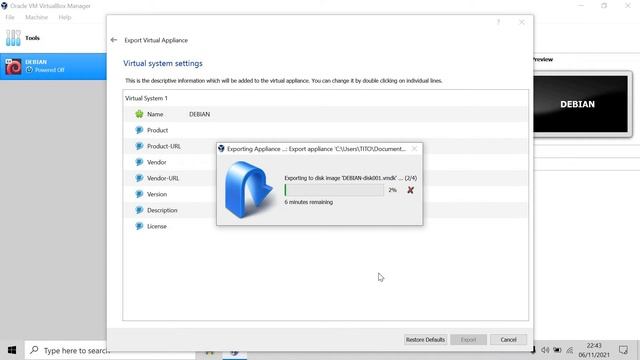Click the VirtualBox taskbar icon
The height and width of the screenshot is (360, 640).
(234, 354)
